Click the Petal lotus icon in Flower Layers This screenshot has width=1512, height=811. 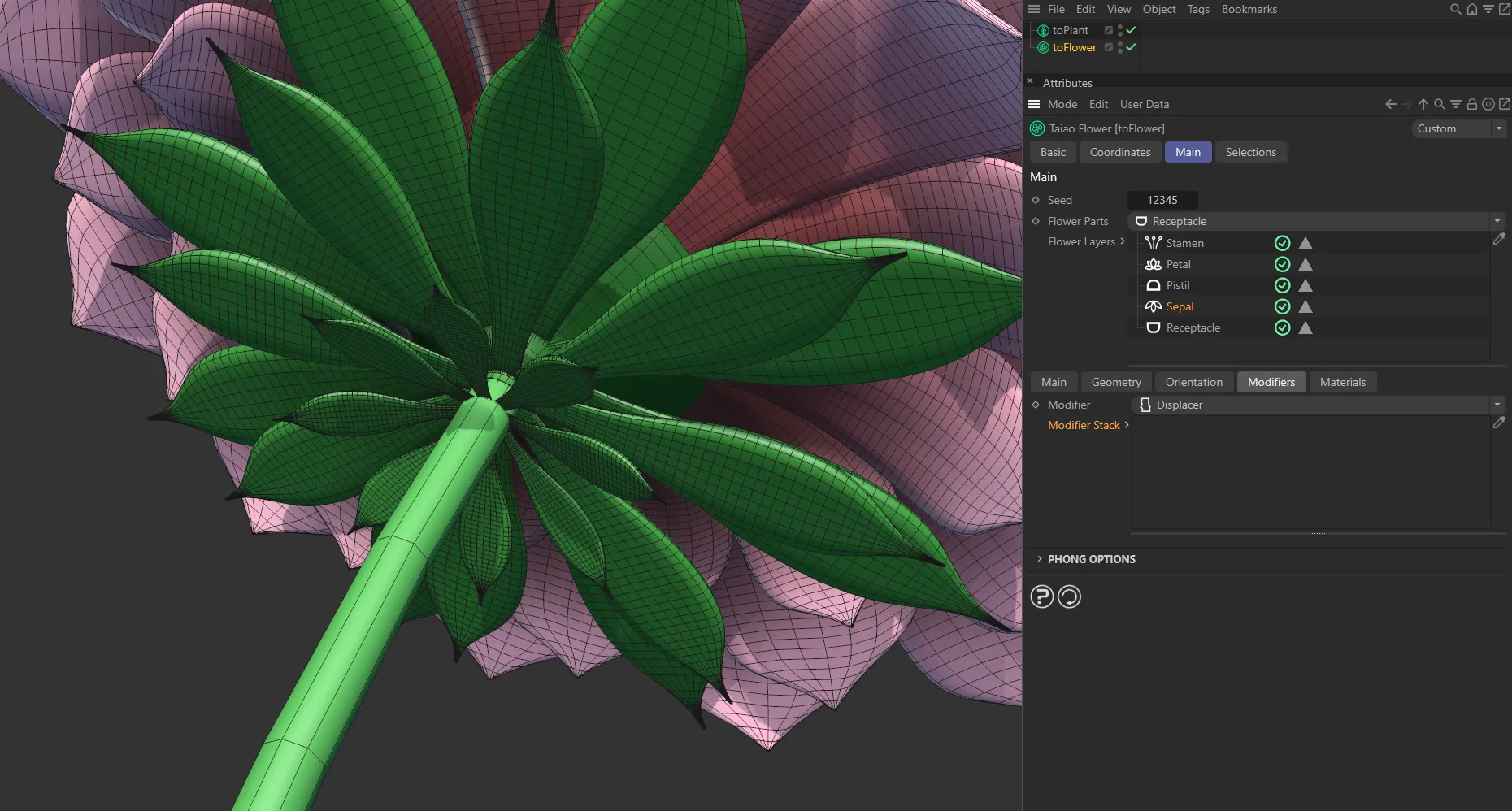pyautogui.click(x=1153, y=264)
